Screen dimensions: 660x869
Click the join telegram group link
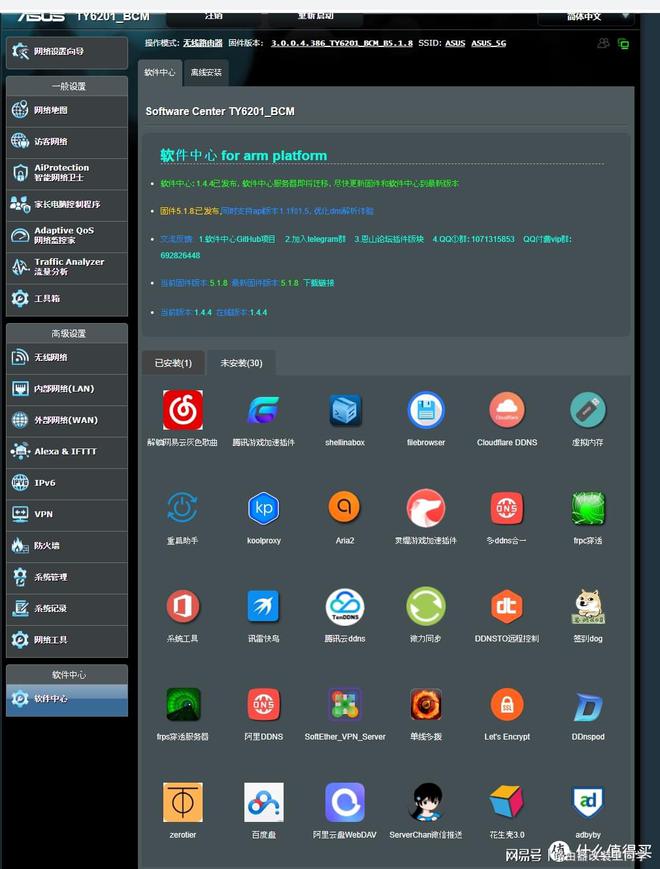tap(315, 239)
